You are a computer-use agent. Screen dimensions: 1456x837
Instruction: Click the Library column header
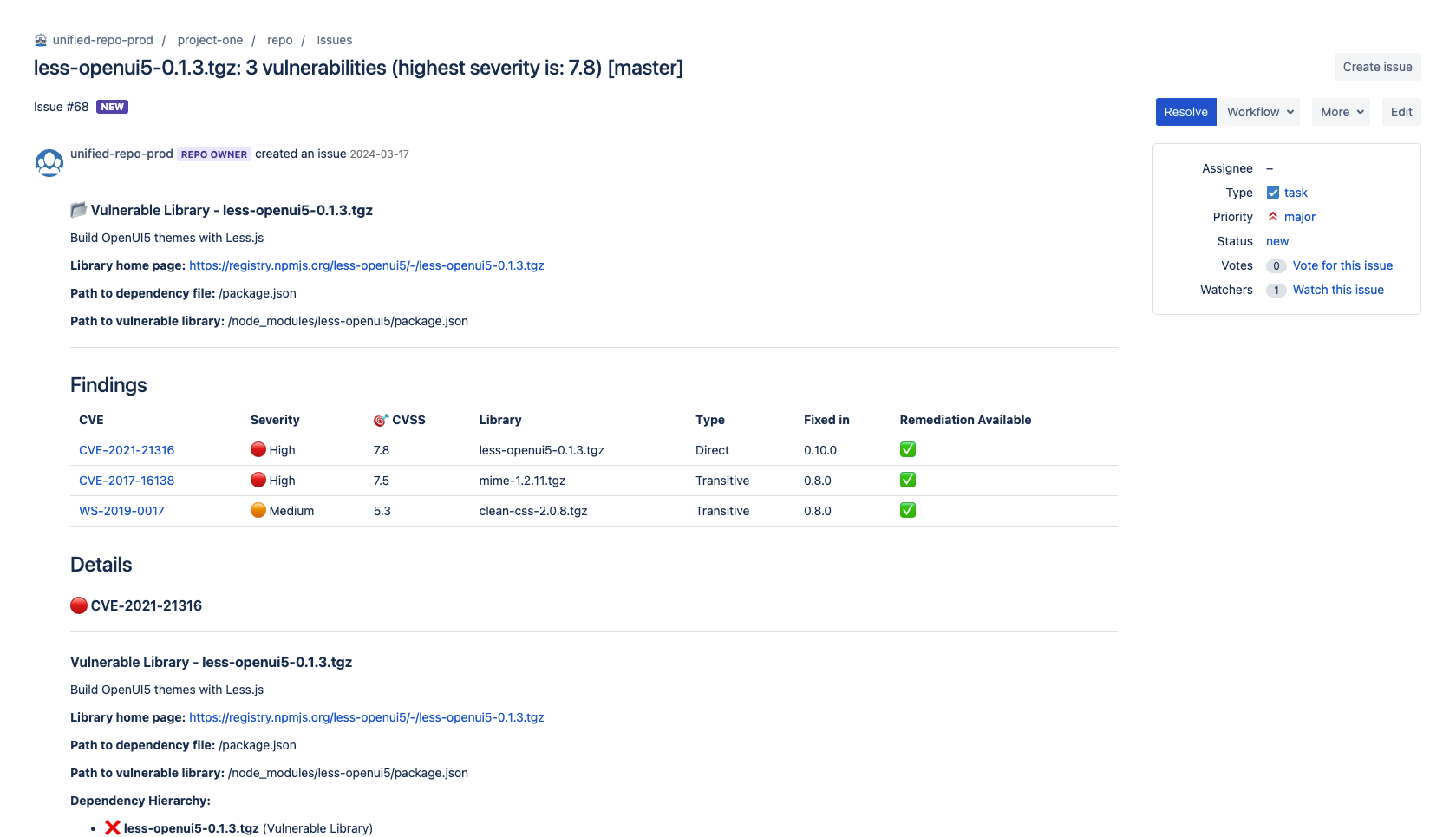tap(500, 420)
